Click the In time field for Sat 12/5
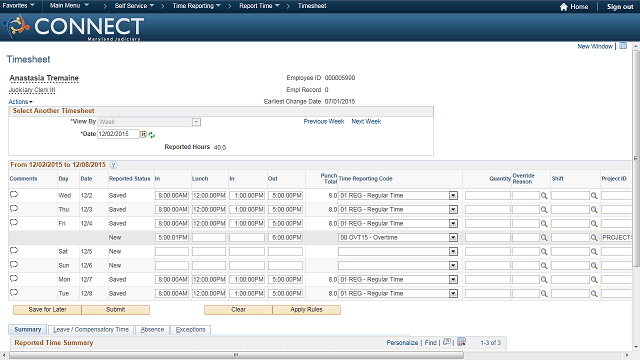Screen dimensions: 640x360 point(172,251)
